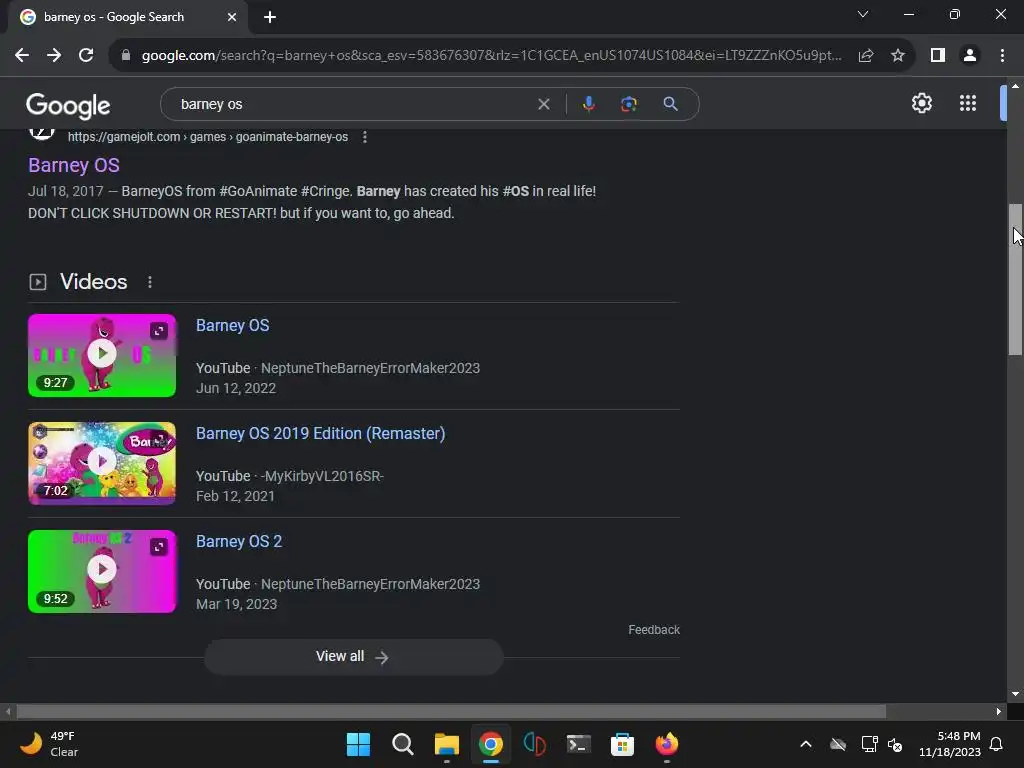The height and width of the screenshot is (768, 1024).
Task: Open a new tab
Action: click(x=270, y=18)
